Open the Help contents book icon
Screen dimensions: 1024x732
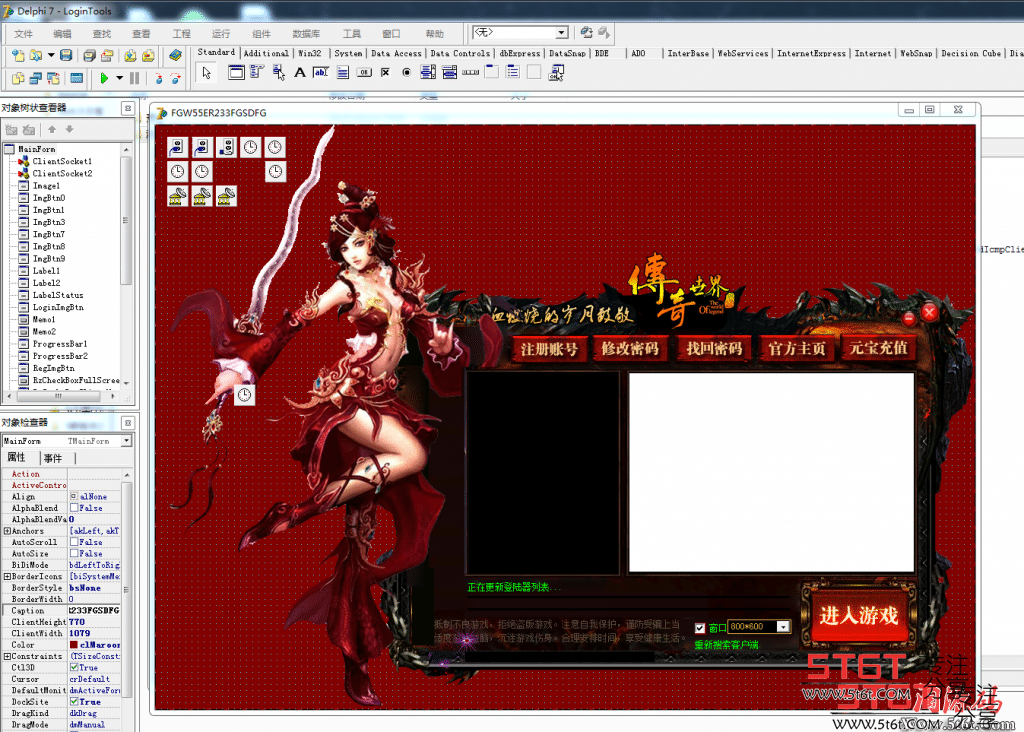(175, 56)
